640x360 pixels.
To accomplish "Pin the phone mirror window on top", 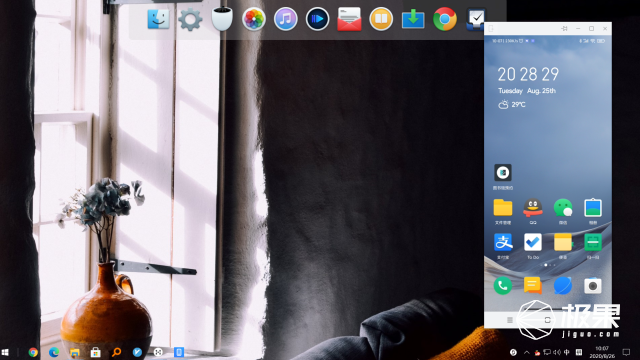I will [564, 29].
